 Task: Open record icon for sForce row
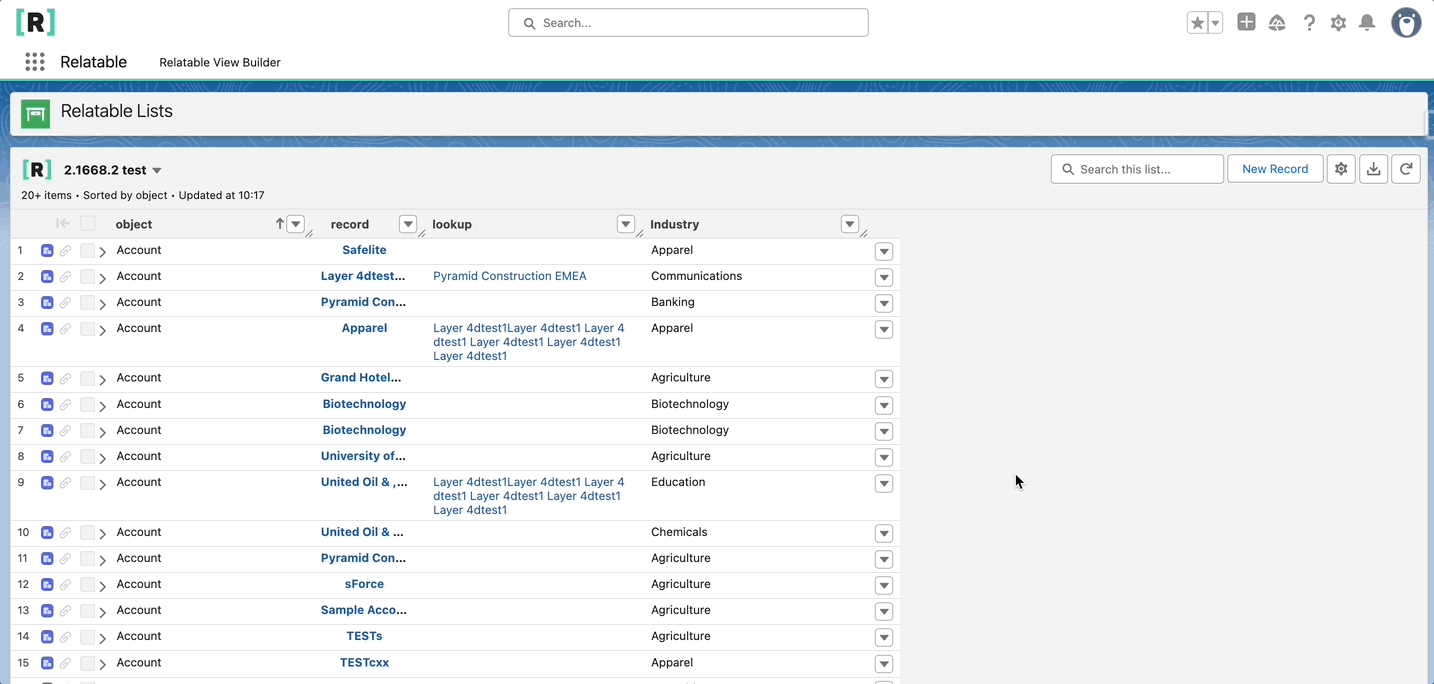47,585
